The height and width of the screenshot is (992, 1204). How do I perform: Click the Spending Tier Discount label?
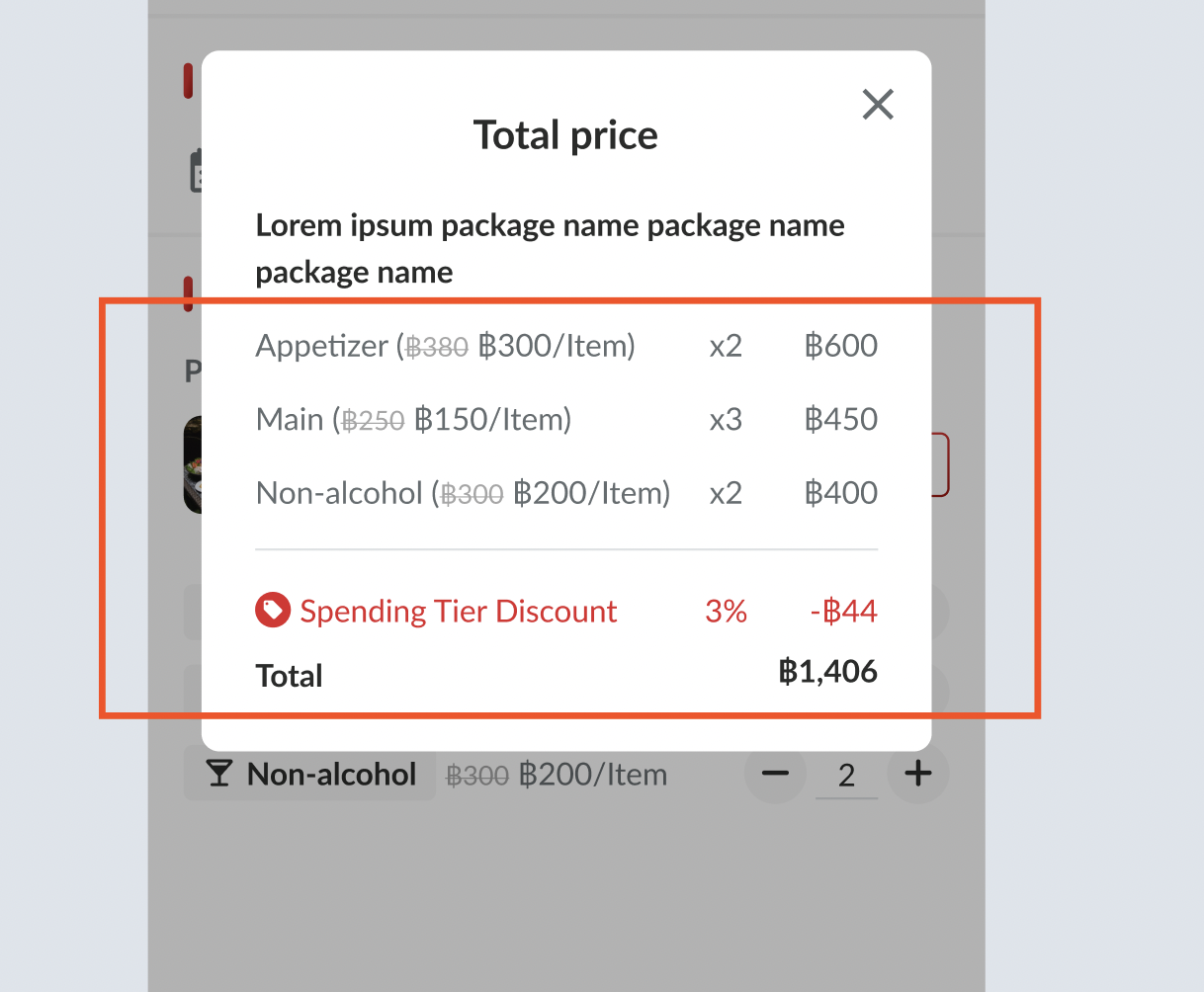tap(459, 612)
